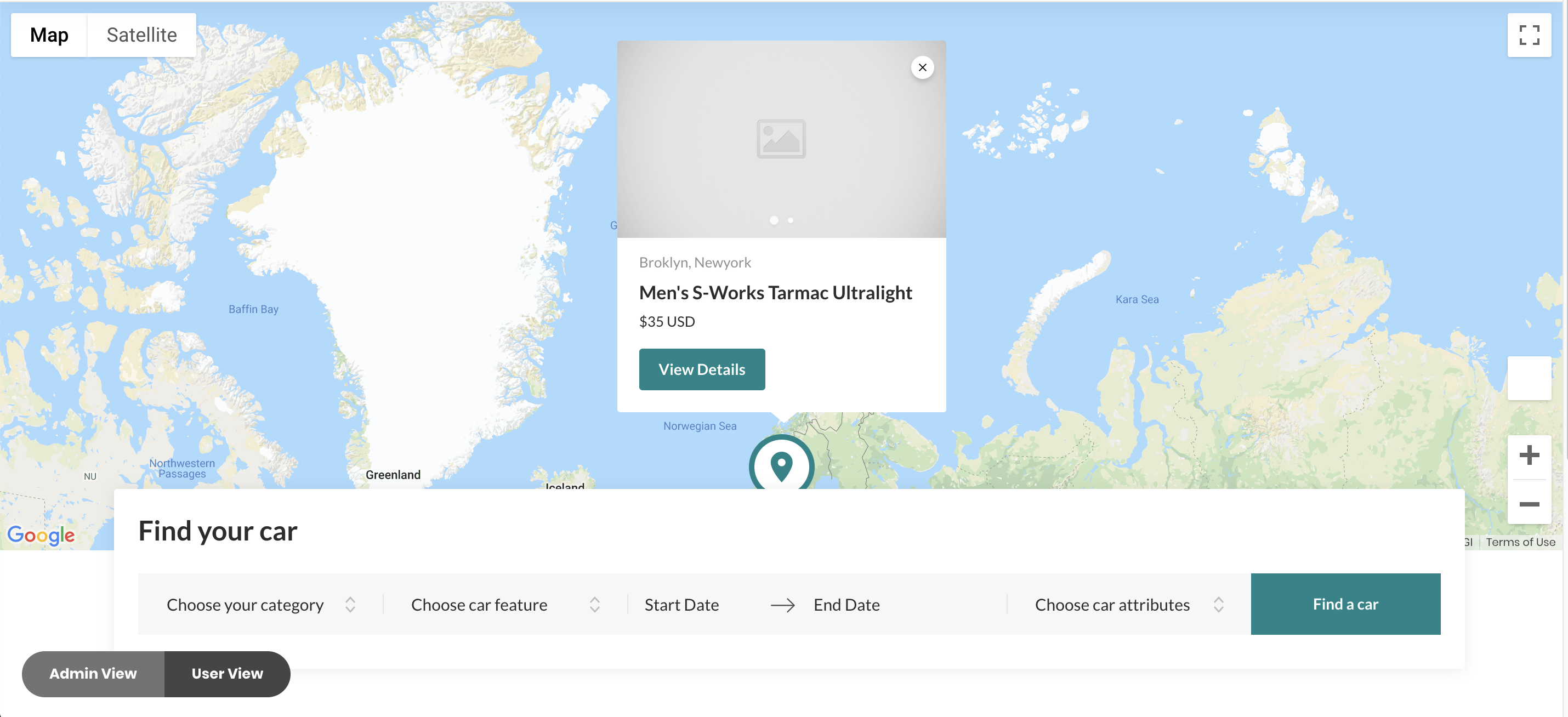Zoom in on the map
This screenshot has height=717, width=1568.
tap(1529, 456)
